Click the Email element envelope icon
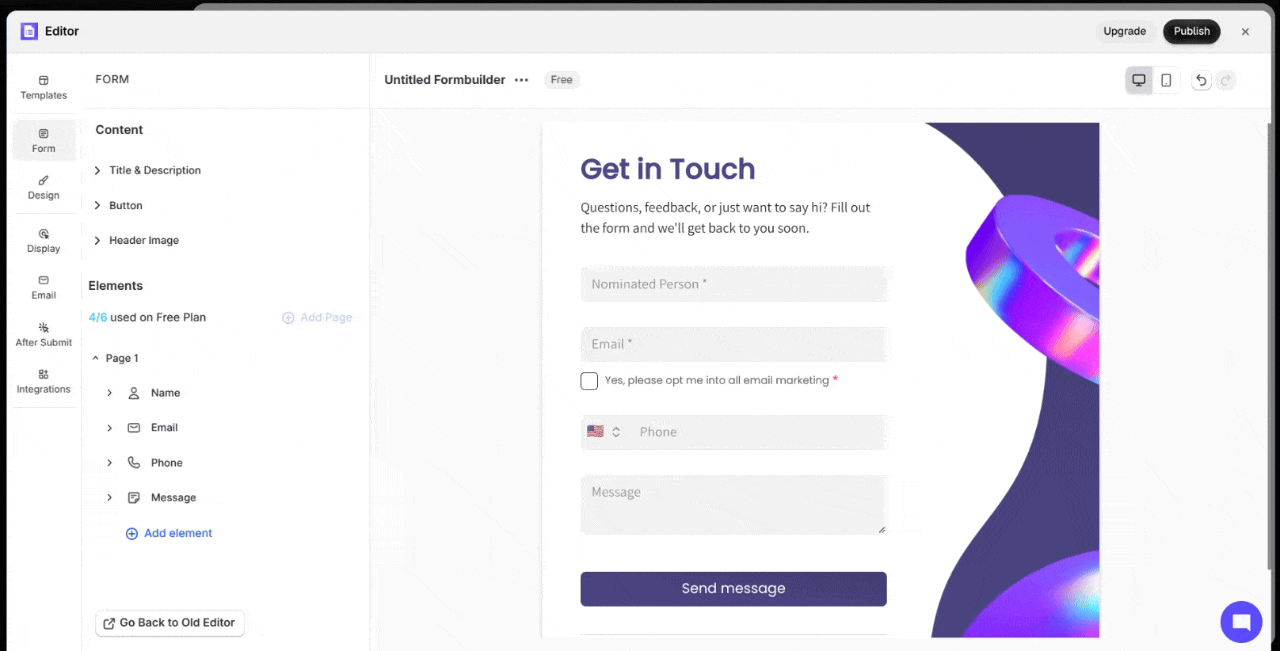Screen dimensions: 1280x651 point(134,428)
